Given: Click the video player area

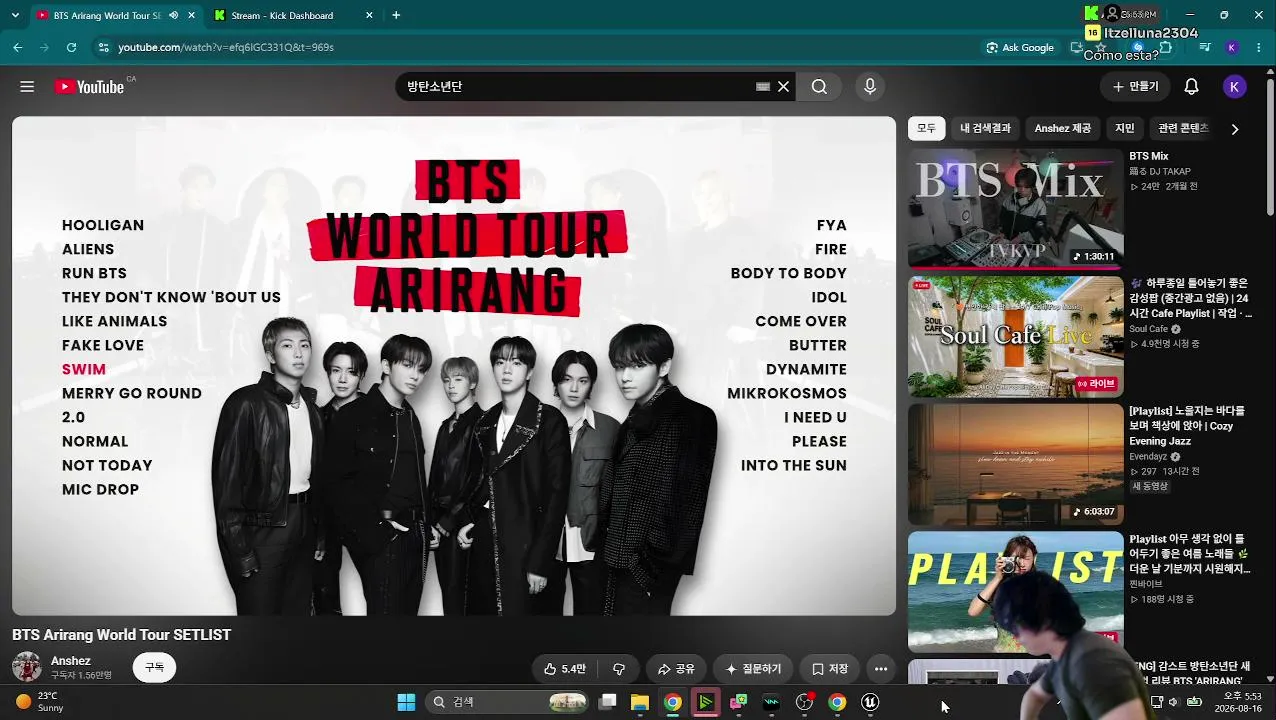Looking at the screenshot, I should click(454, 366).
